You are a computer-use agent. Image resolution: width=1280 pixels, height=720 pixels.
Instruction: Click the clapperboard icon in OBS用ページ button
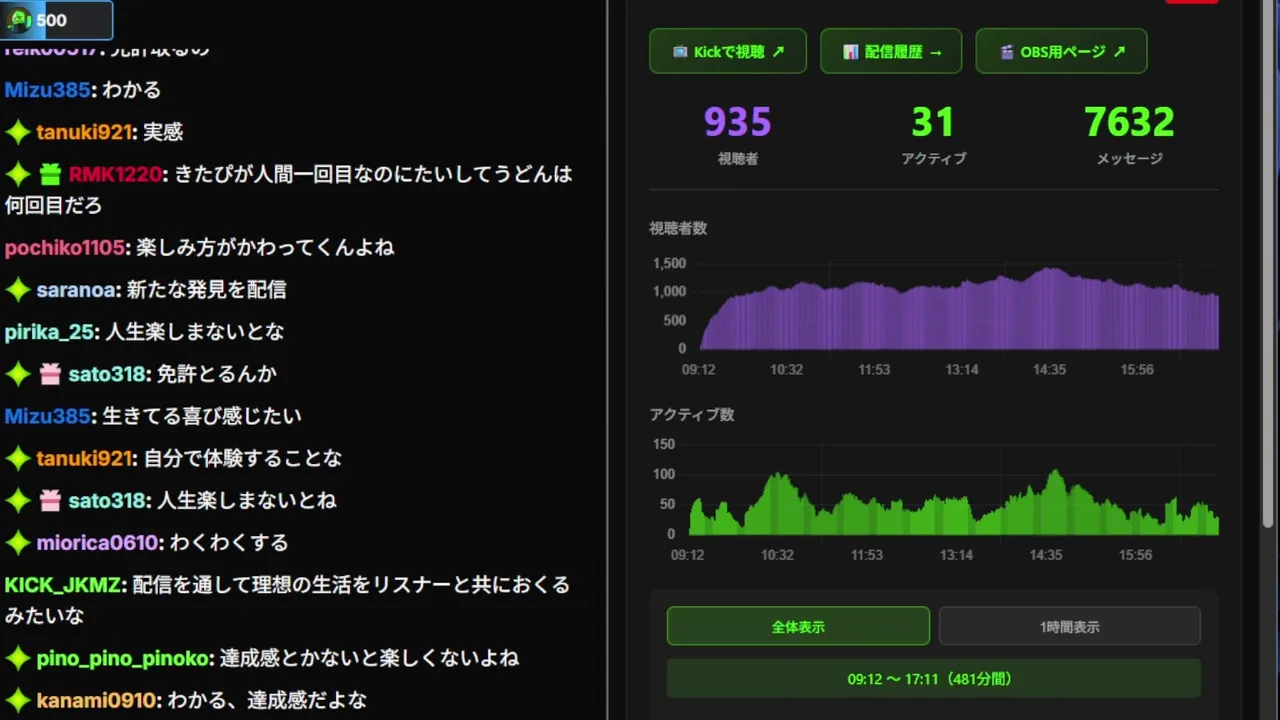pyautogui.click(x=1007, y=52)
